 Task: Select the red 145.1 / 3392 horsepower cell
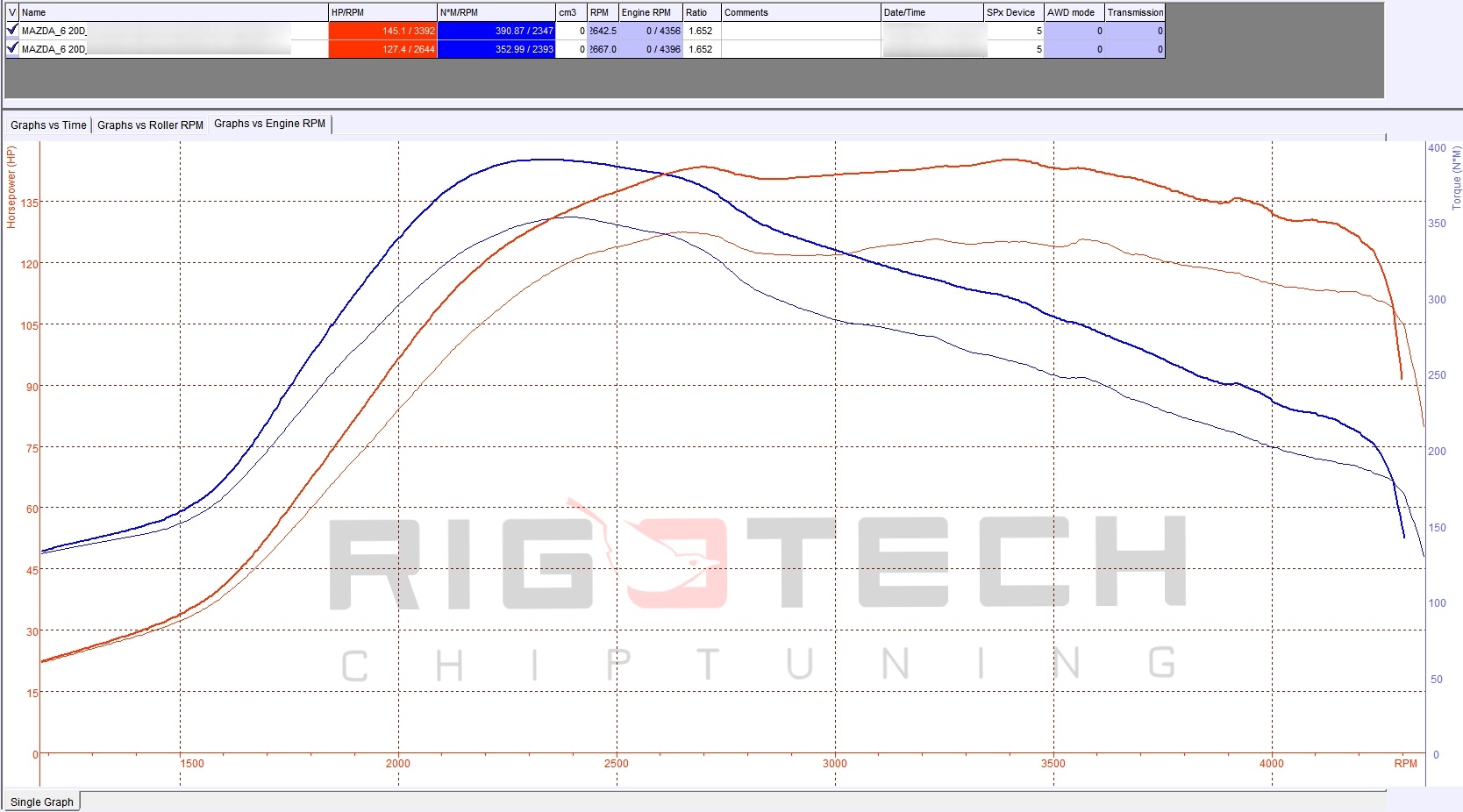(x=382, y=31)
